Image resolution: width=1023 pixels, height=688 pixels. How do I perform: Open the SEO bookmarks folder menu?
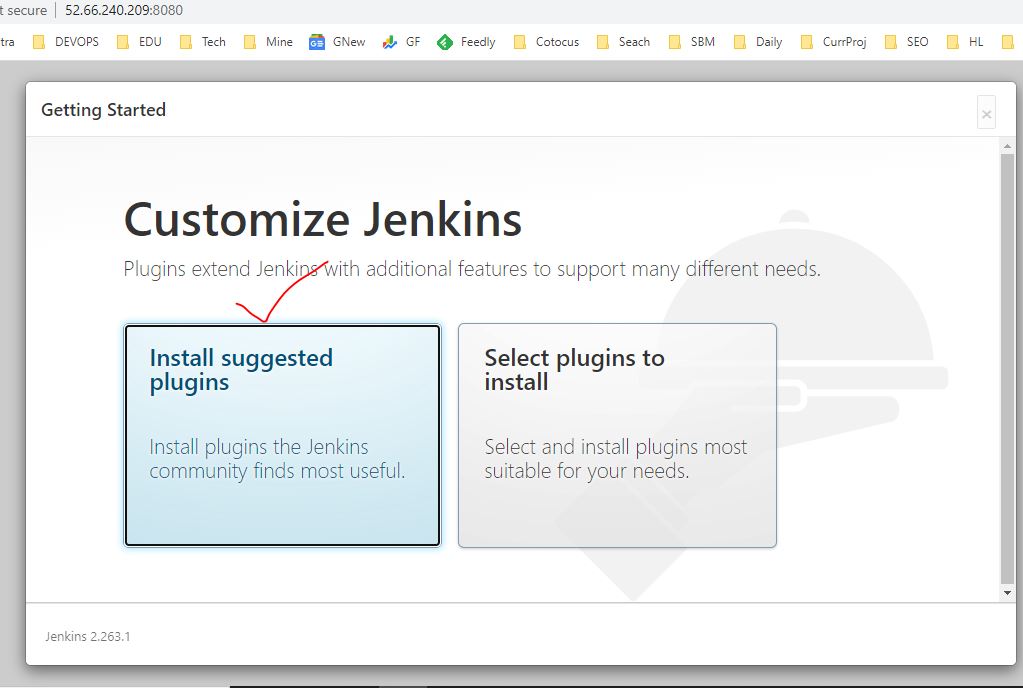coord(907,42)
